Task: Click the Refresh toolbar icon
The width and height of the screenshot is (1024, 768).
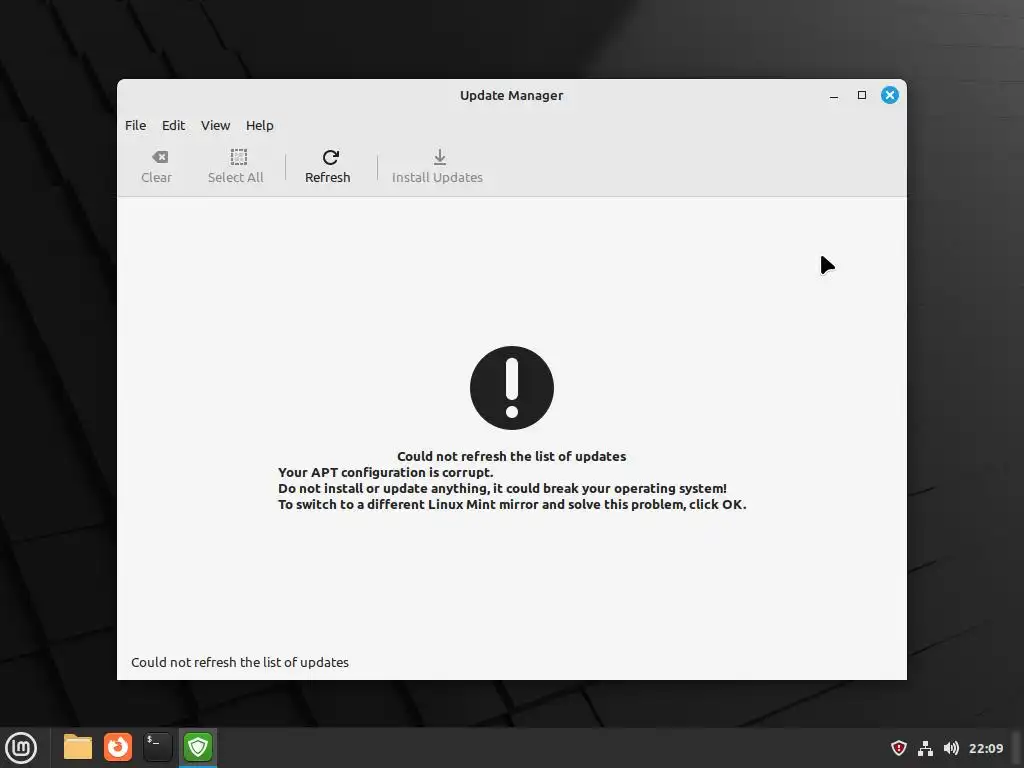Action: [x=330, y=157]
